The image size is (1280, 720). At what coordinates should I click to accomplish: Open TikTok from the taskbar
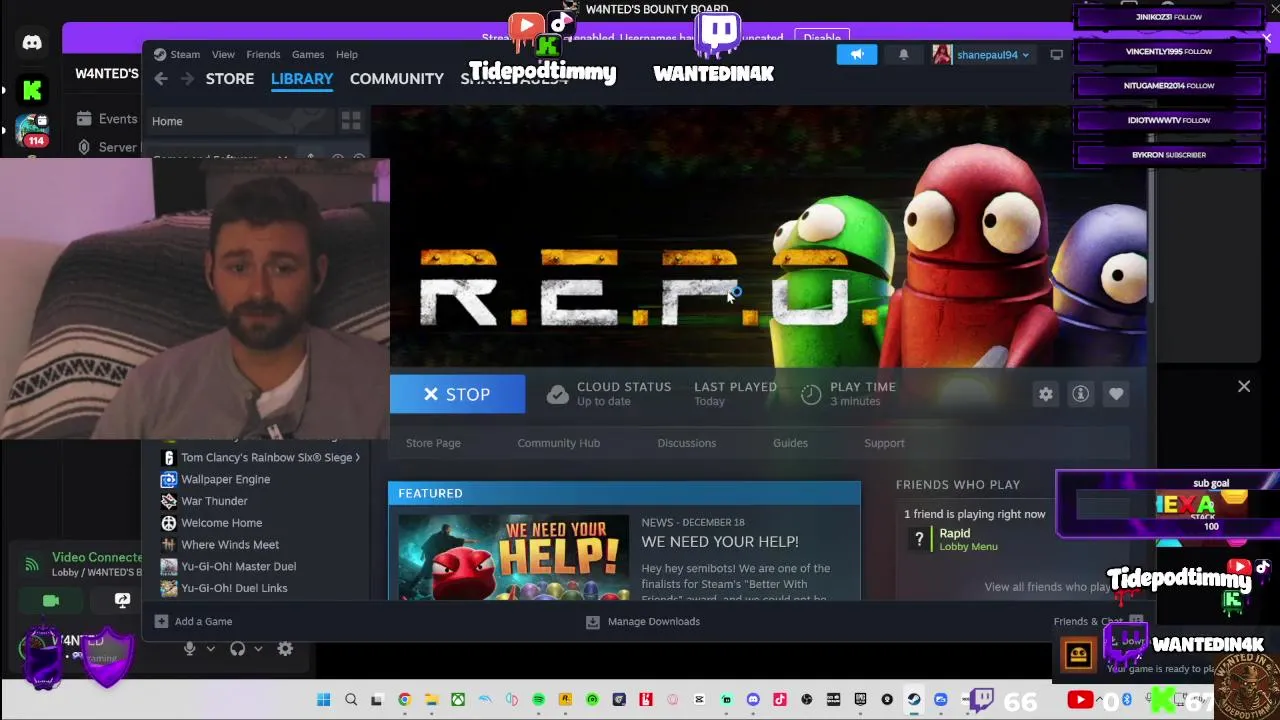[x=780, y=700]
